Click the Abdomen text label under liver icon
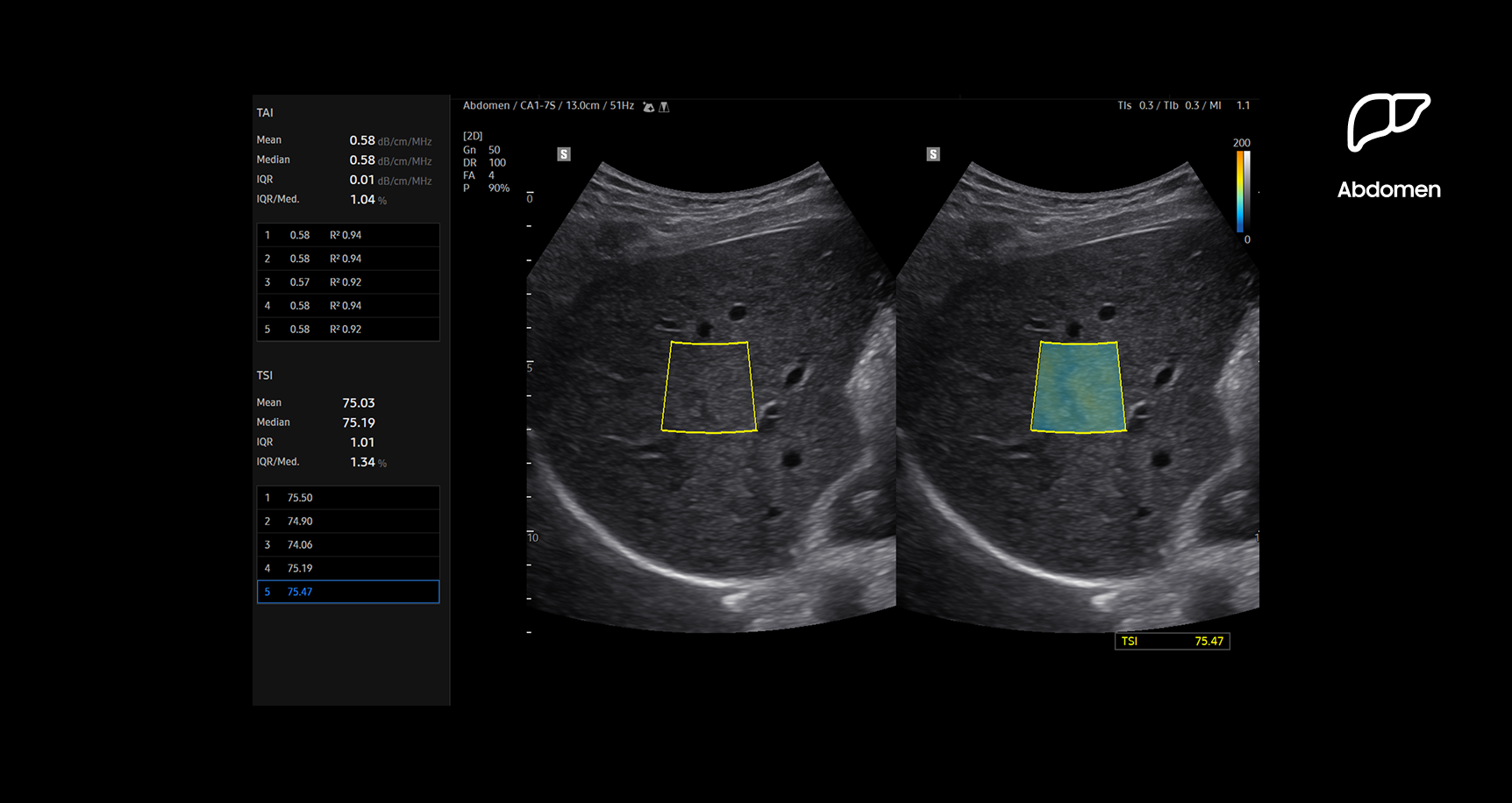 click(x=1388, y=190)
